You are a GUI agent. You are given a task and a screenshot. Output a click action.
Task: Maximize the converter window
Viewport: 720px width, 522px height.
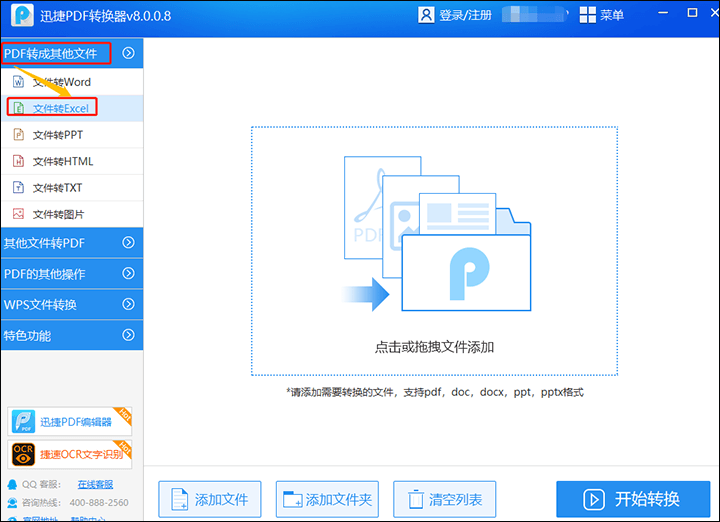(x=692, y=13)
